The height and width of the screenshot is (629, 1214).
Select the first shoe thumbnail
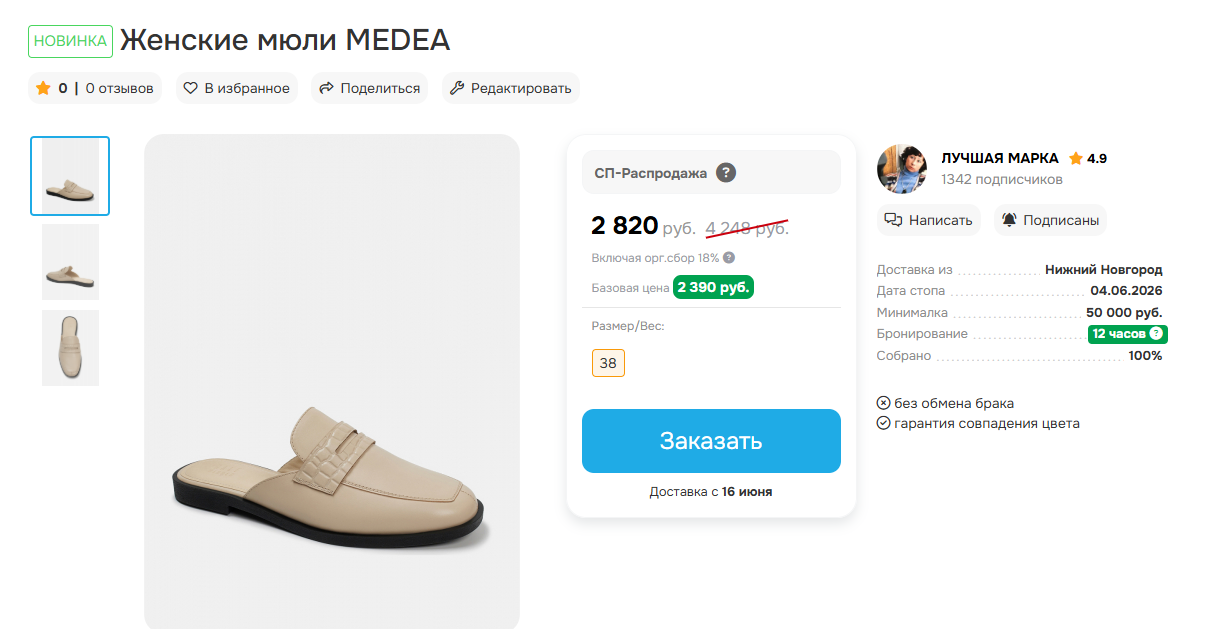coord(70,176)
